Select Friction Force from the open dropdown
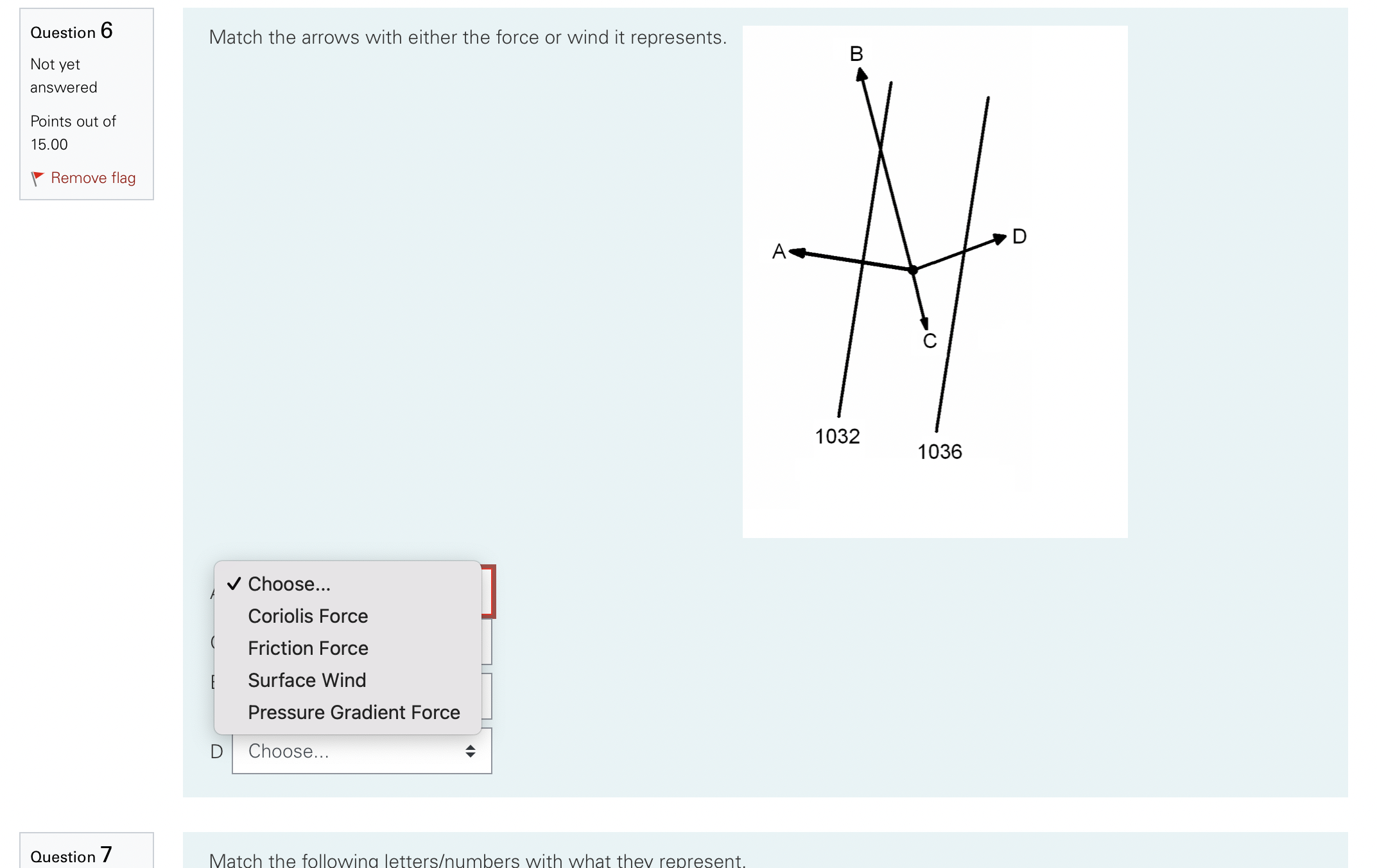The height and width of the screenshot is (868, 1377). point(307,648)
